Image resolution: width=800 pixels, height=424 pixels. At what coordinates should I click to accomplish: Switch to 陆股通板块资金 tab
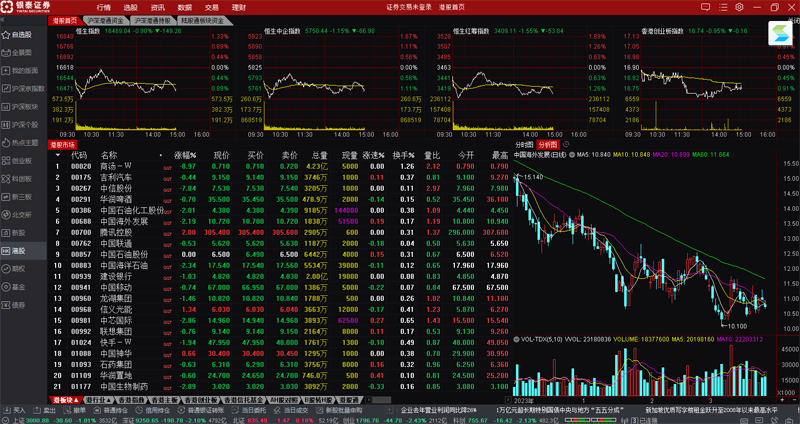pyautogui.click(x=203, y=21)
